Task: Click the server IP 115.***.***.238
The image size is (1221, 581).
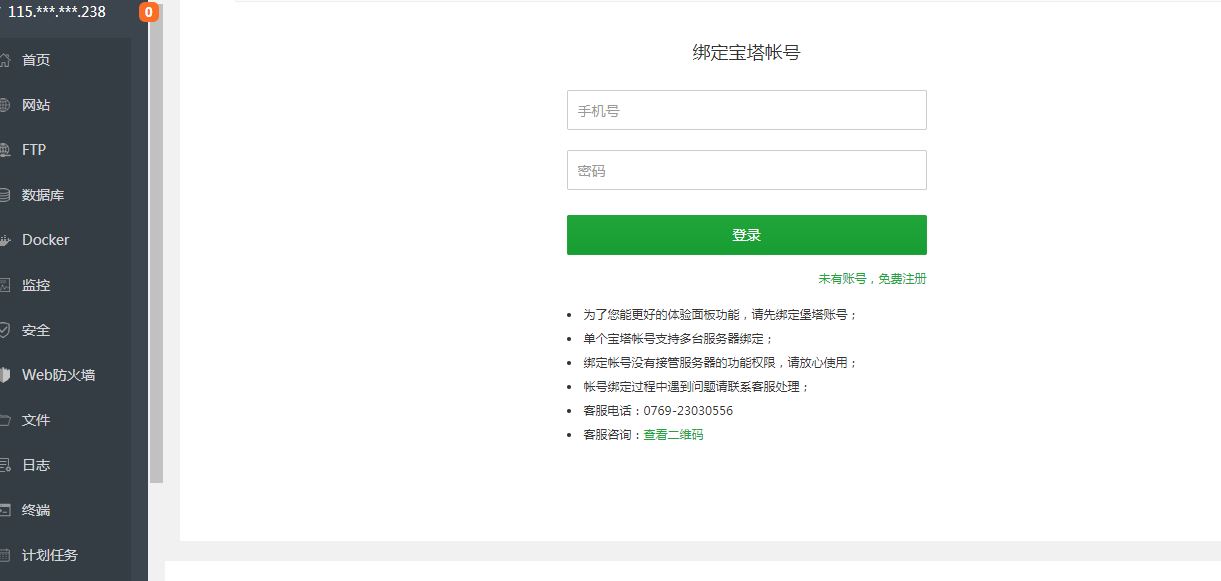Action: (56, 12)
